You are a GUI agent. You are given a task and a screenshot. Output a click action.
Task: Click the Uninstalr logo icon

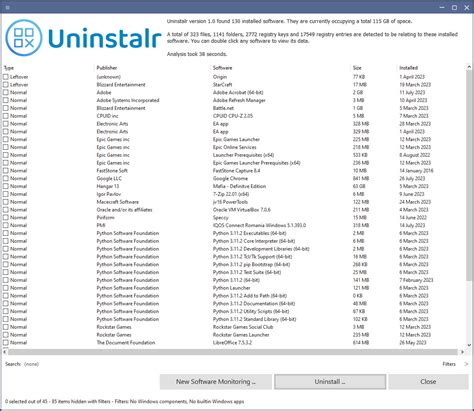pos(24,38)
